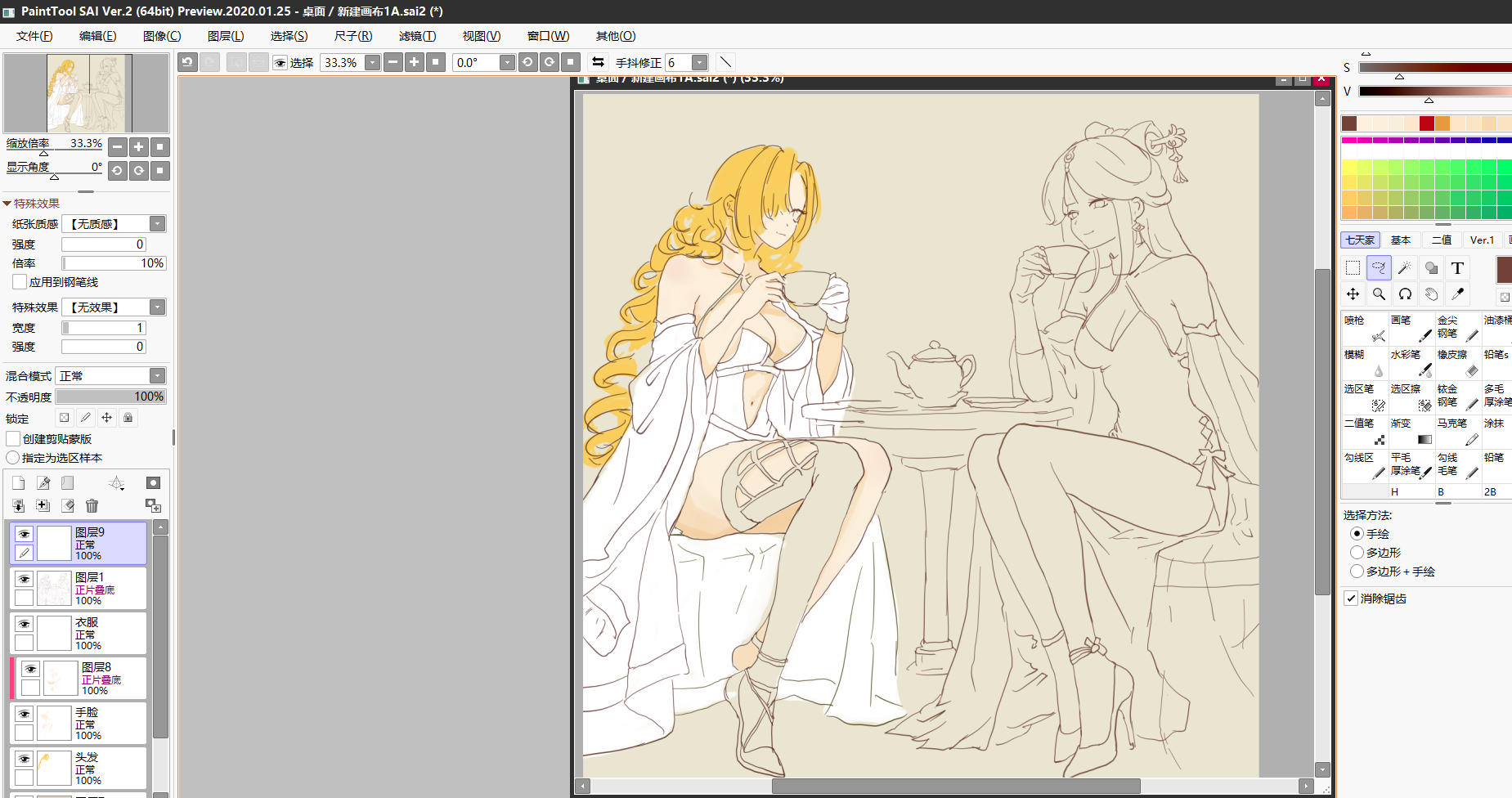Screen dimensions: 1512x798
Task: Open the 混合模式 blend mode dropdown
Action: (x=158, y=376)
